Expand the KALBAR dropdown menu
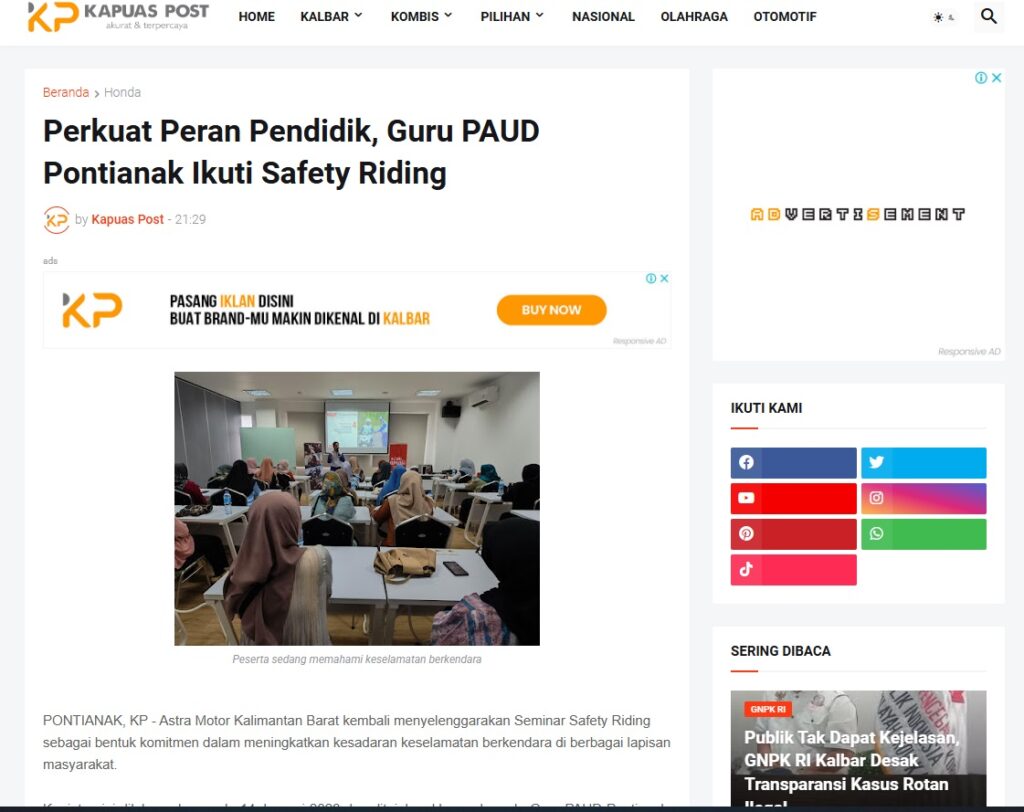The image size is (1024, 812). click(x=331, y=16)
